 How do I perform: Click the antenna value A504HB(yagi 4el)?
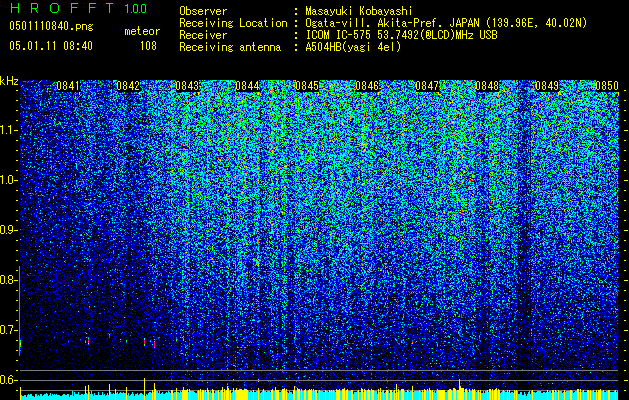coord(353,47)
